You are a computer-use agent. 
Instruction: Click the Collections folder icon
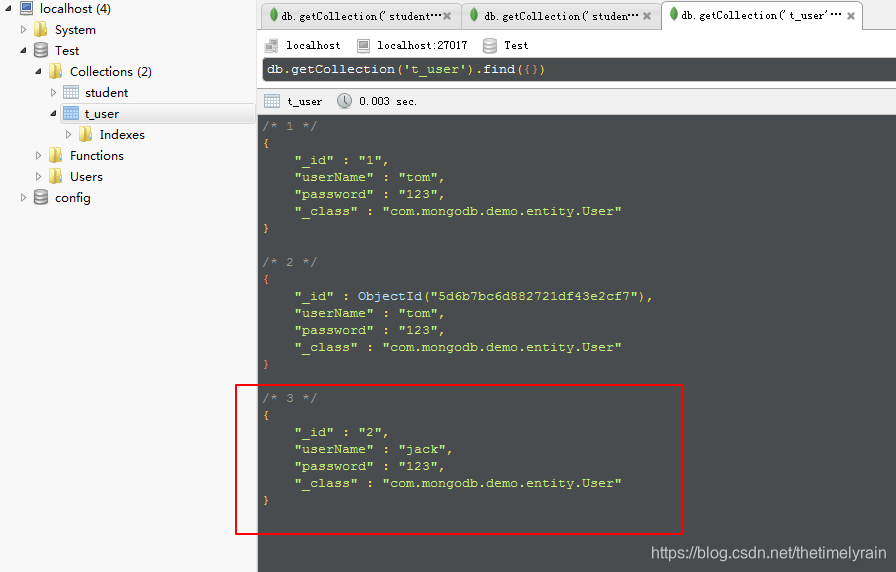55,71
